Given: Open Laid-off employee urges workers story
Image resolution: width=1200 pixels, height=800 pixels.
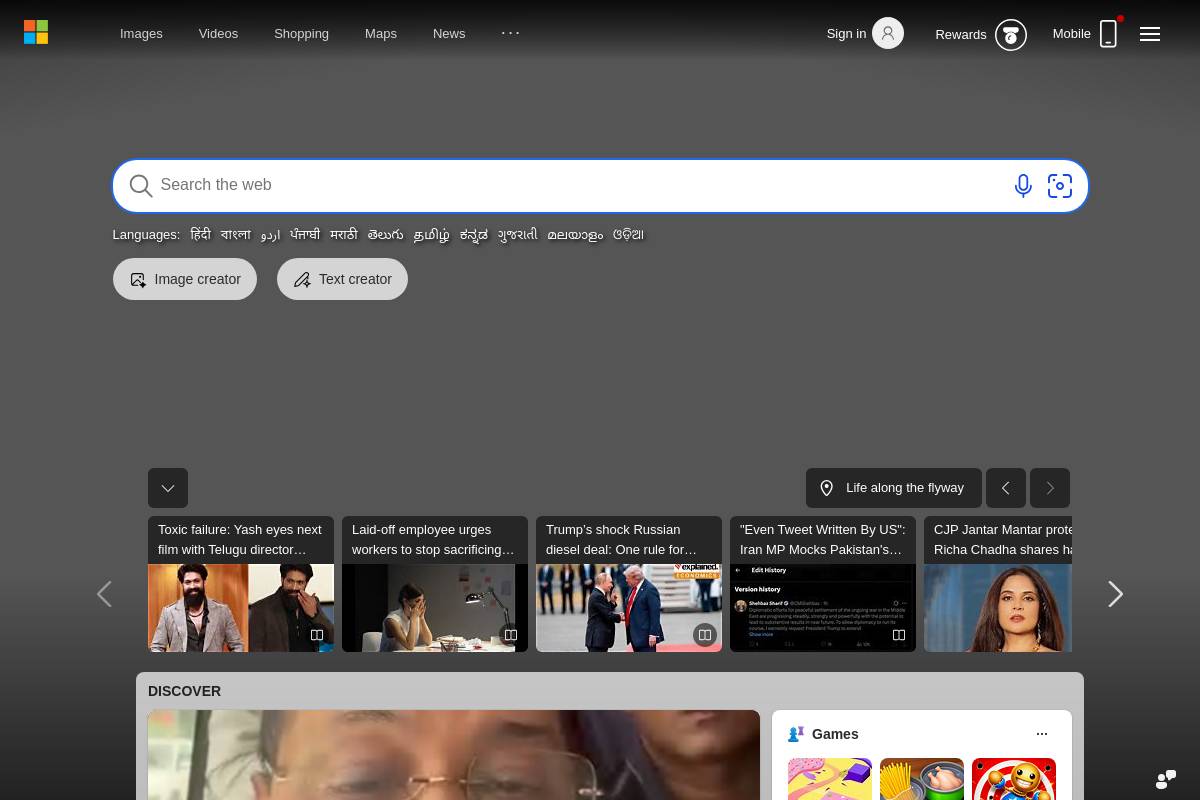Looking at the screenshot, I should coord(435,584).
